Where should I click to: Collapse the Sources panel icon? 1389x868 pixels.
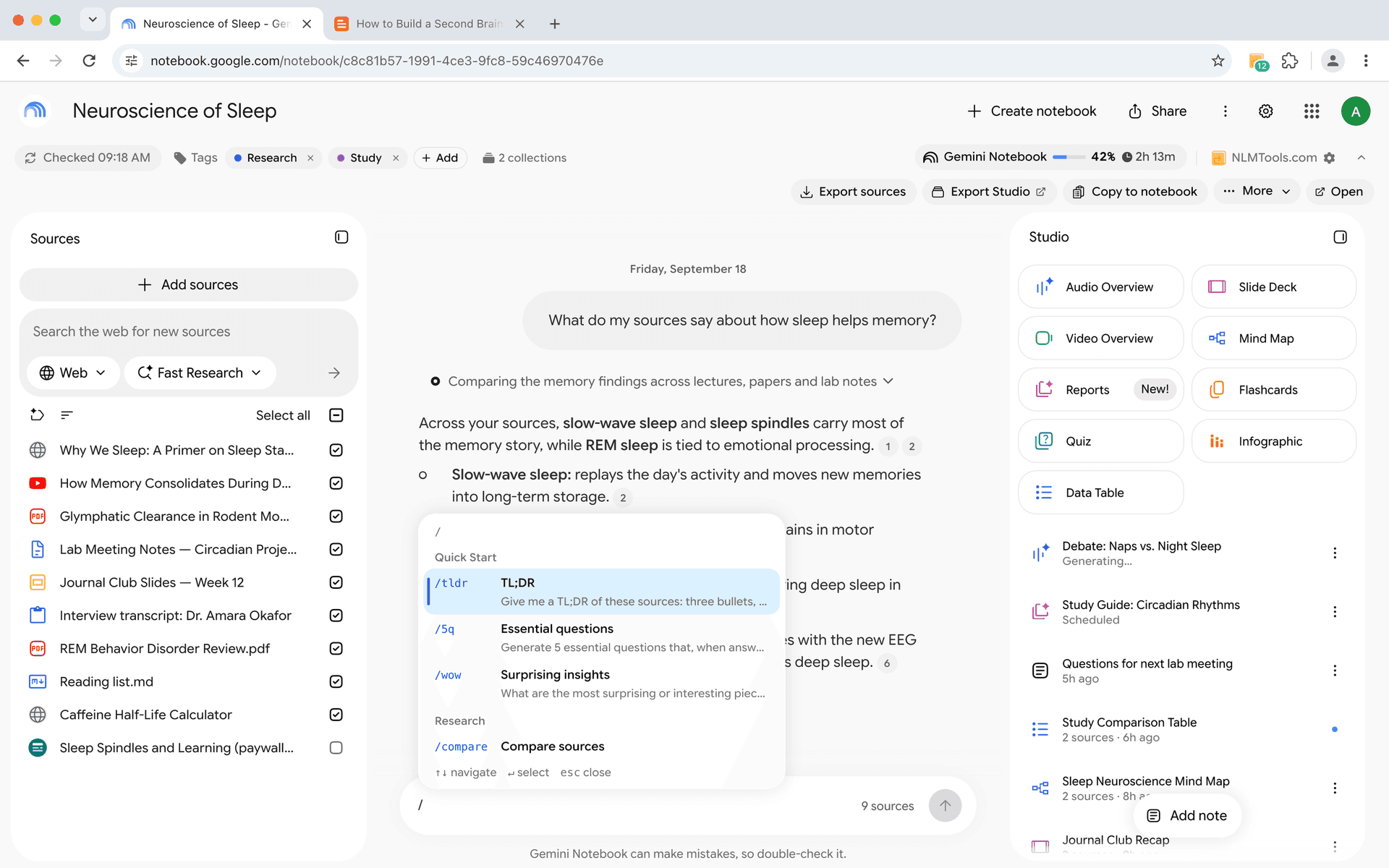pos(341,237)
